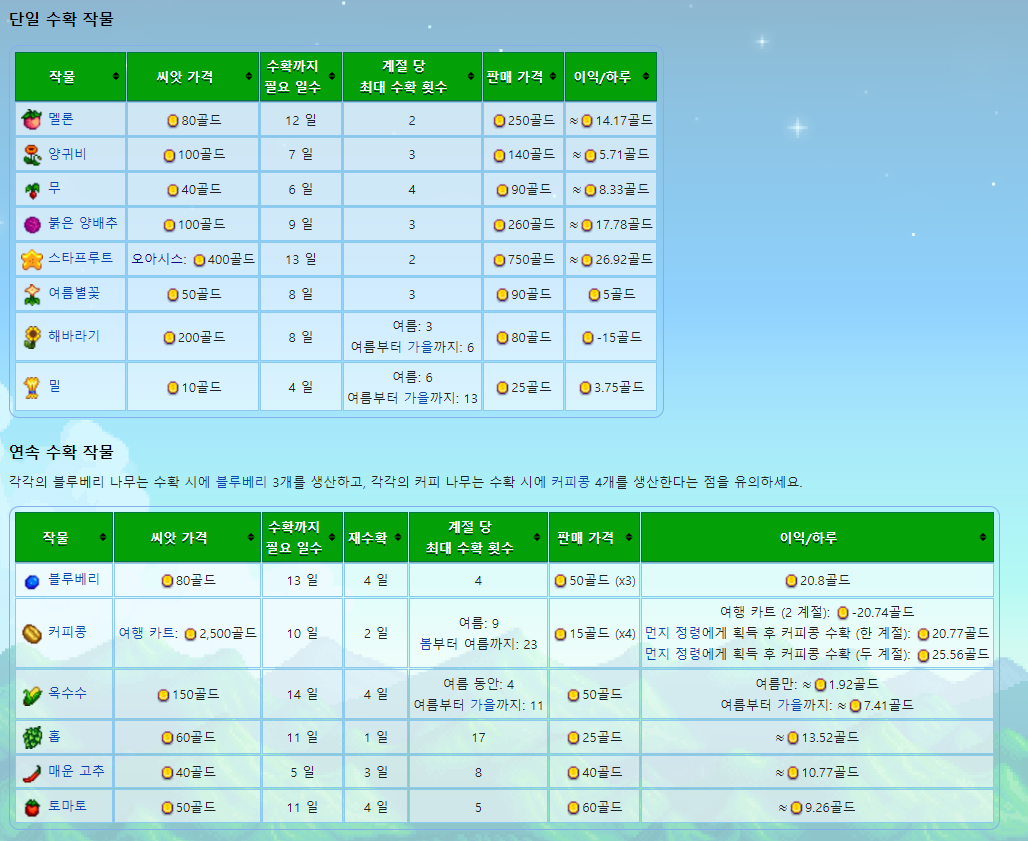
Task: Click the poppy (양귀비) flower icon
Action: pyautogui.click(x=31, y=155)
